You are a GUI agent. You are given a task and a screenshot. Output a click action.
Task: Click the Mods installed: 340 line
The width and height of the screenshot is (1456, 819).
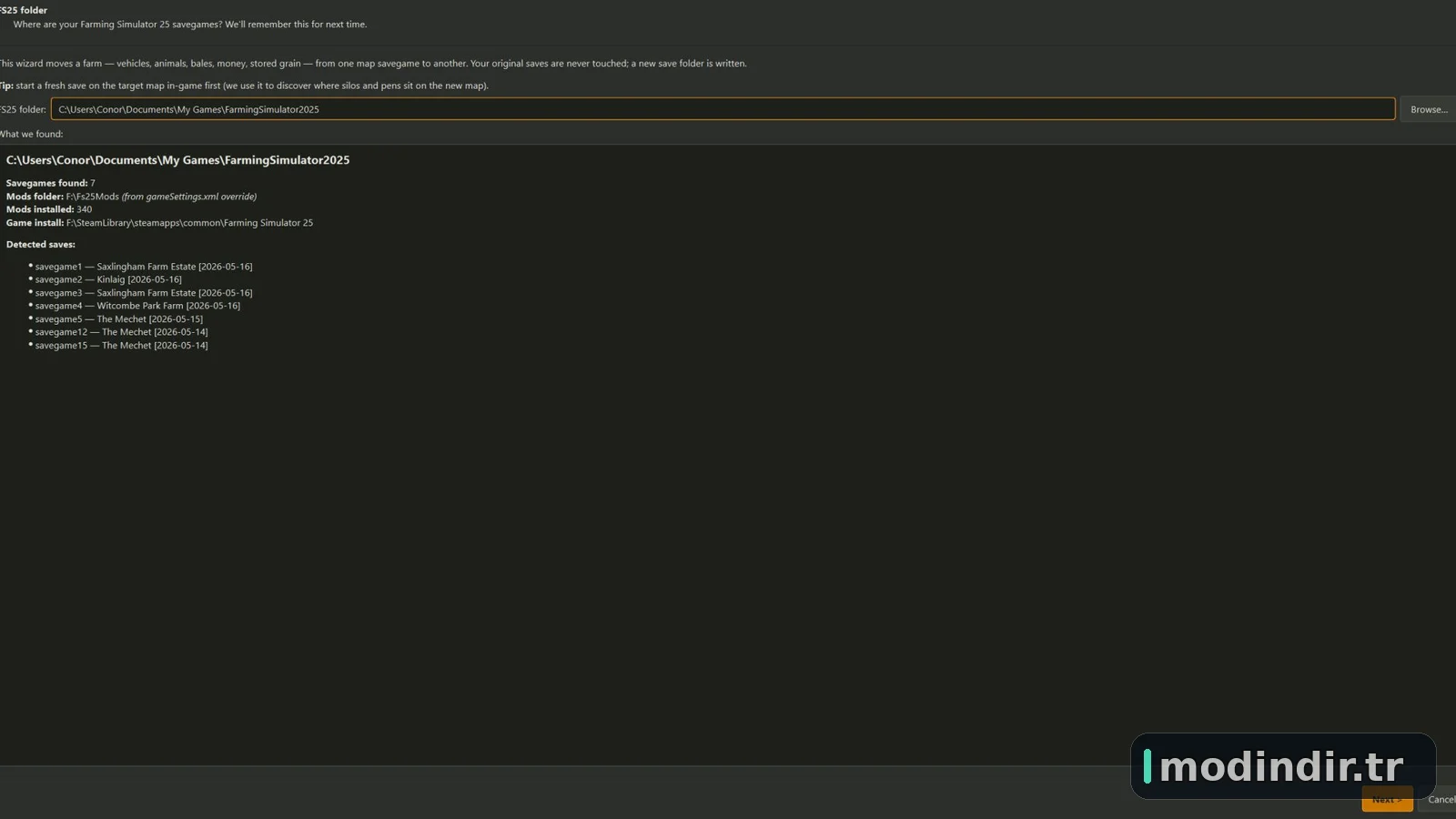tap(49, 209)
